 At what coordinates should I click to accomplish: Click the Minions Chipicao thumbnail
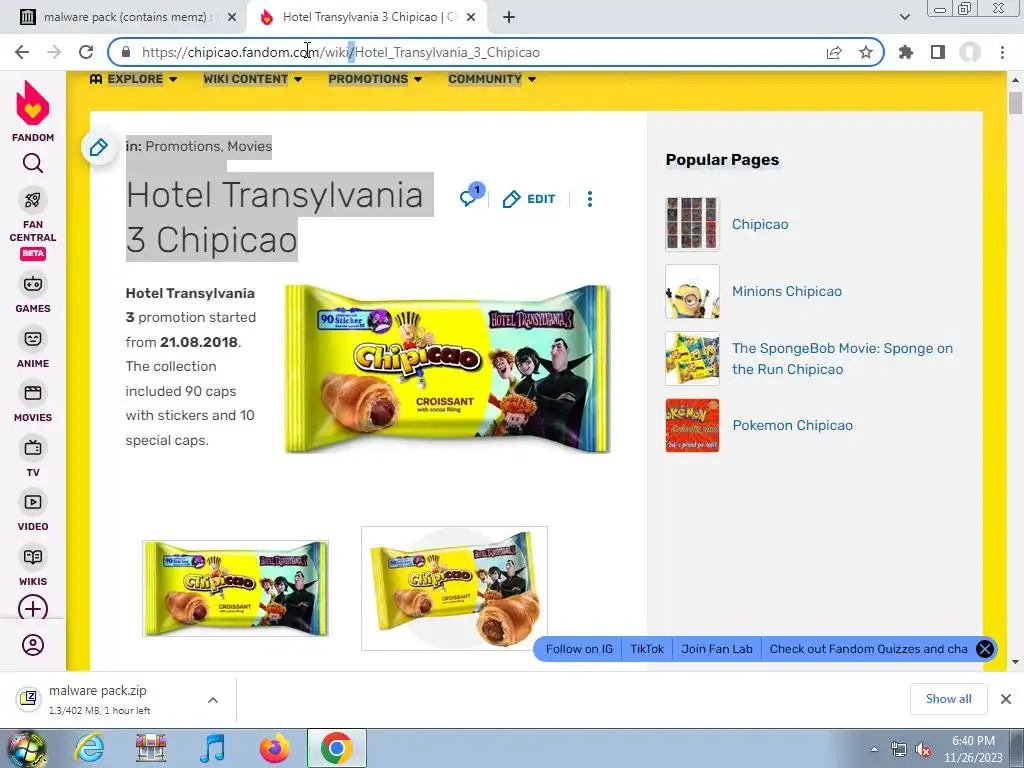692,291
